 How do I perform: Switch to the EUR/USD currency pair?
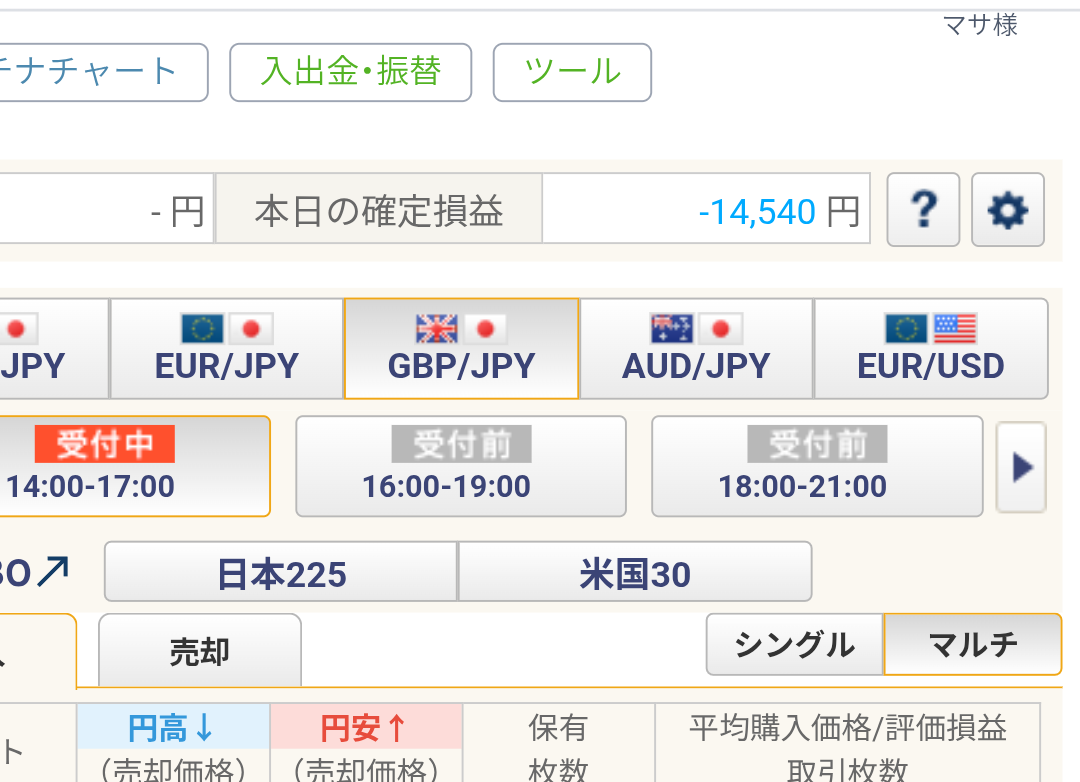[931, 348]
